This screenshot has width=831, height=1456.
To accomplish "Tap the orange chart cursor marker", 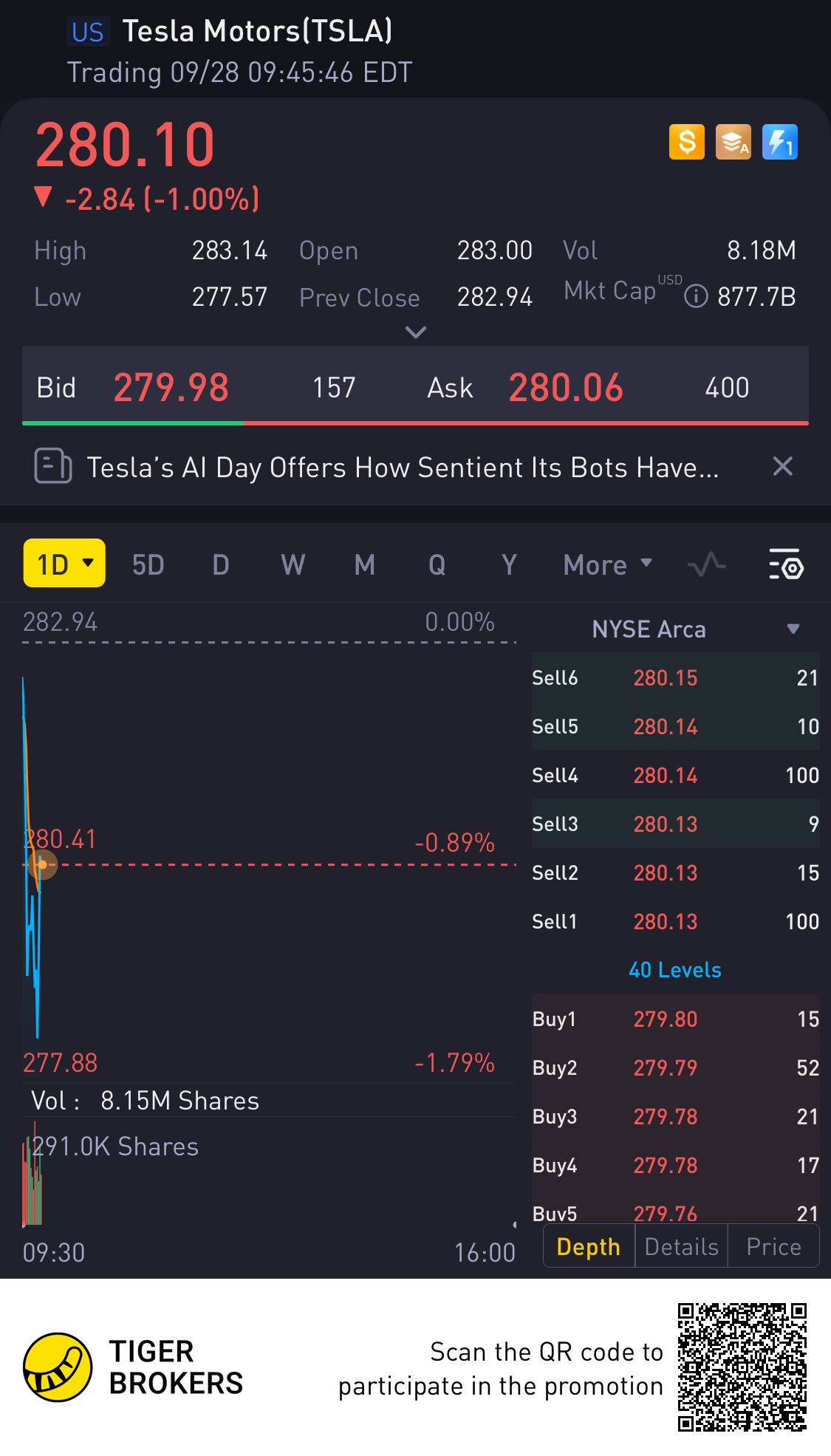I will point(42,864).
